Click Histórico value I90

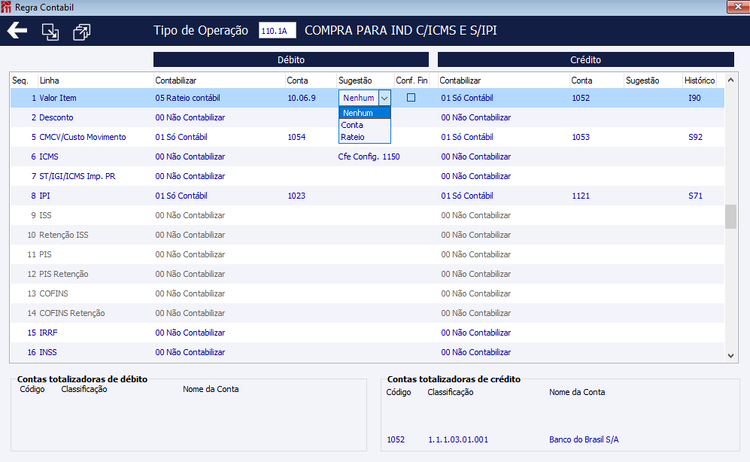click(x=695, y=98)
